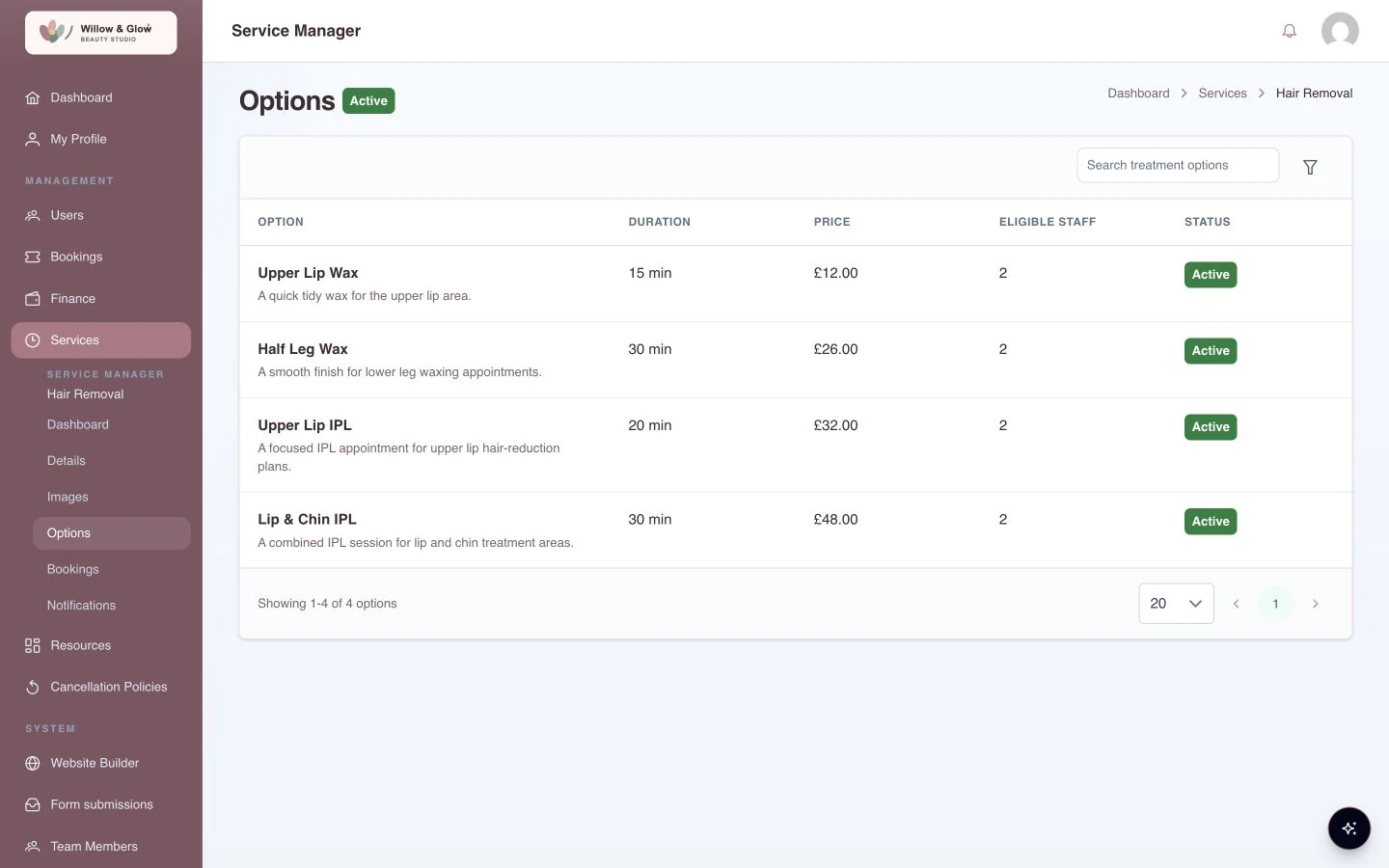The width and height of the screenshot is (1389, 868).
Task: Click Dashboard breadcrumb link
Action: [x=1138, y=94]
